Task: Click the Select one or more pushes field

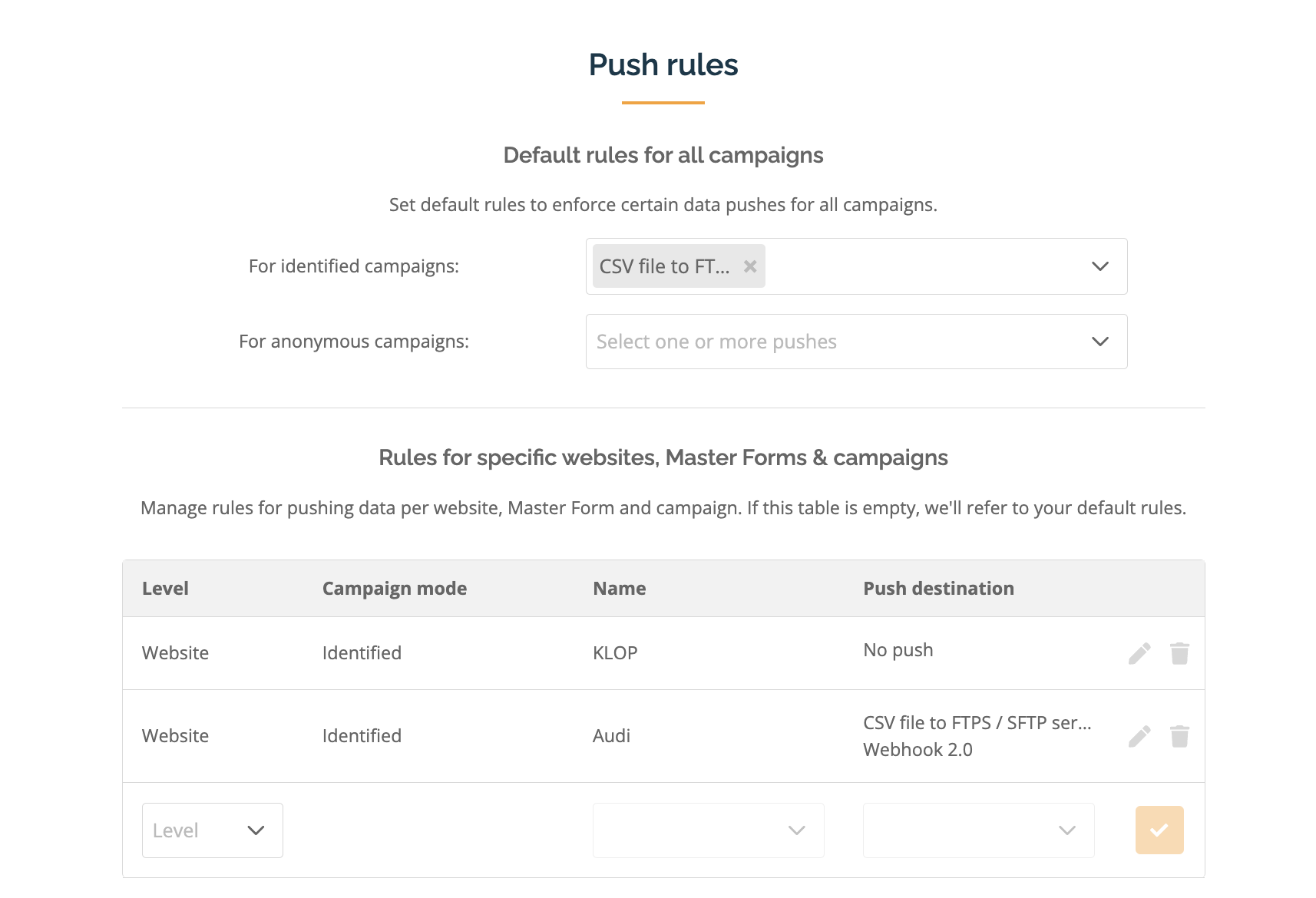Action: [x=857, y=342]
